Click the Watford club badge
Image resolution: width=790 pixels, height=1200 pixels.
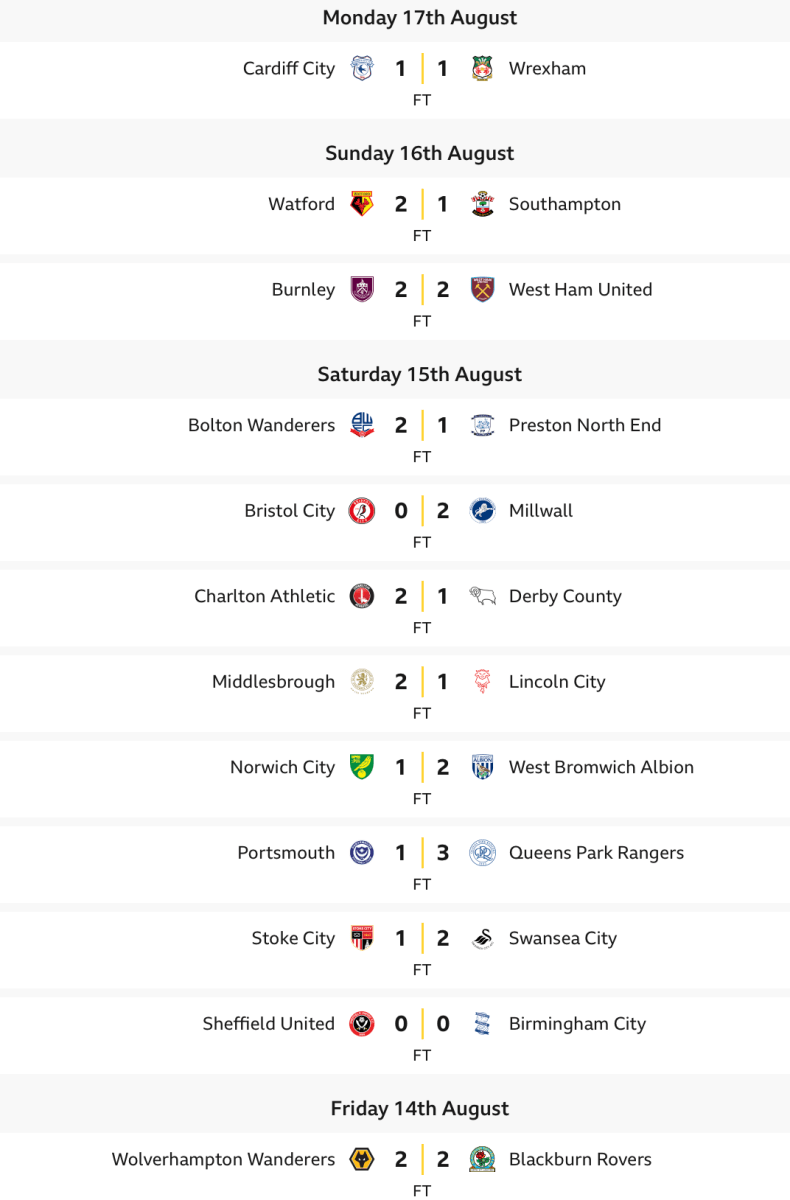click(x=362, y=204)
